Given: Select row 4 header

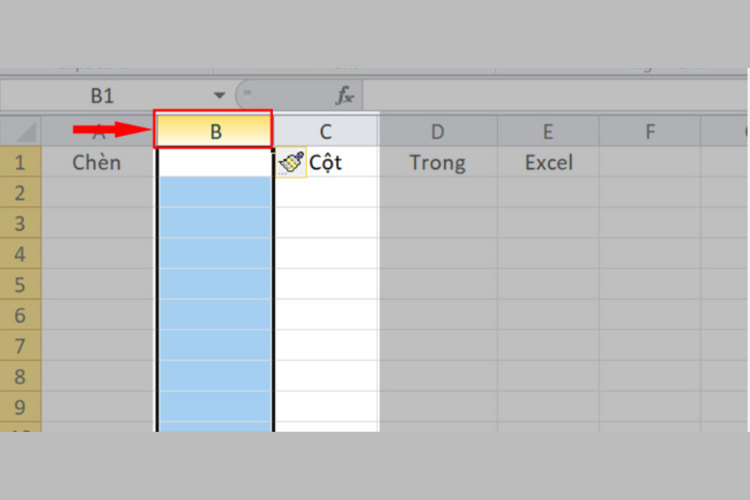Looking at the screenshot, I should pos(20,254).
